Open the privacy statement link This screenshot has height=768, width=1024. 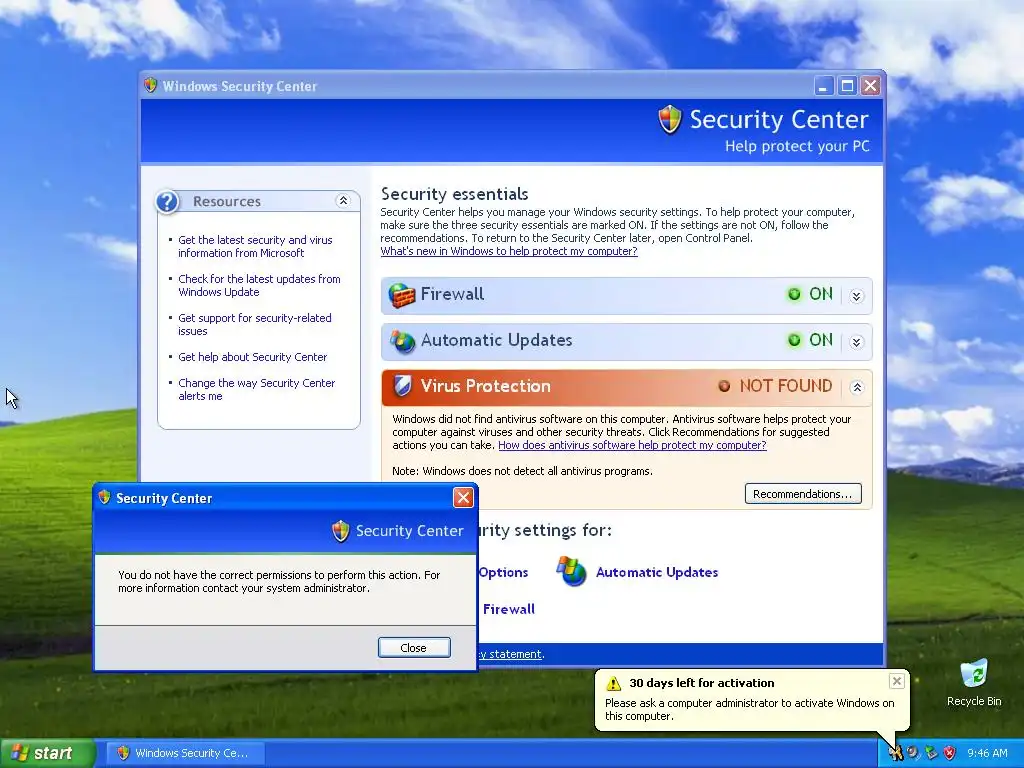coord(511,654)
